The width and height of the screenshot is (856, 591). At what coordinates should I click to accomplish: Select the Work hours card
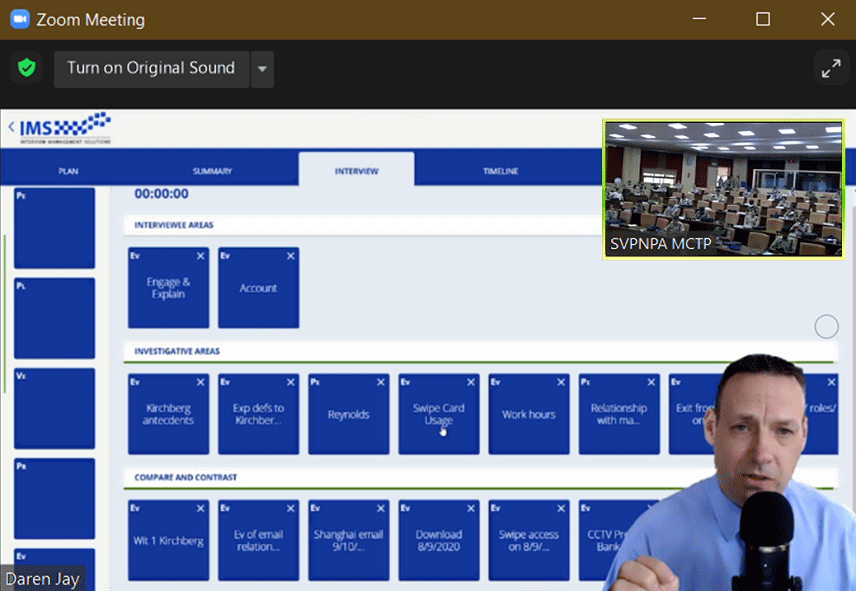528,414
